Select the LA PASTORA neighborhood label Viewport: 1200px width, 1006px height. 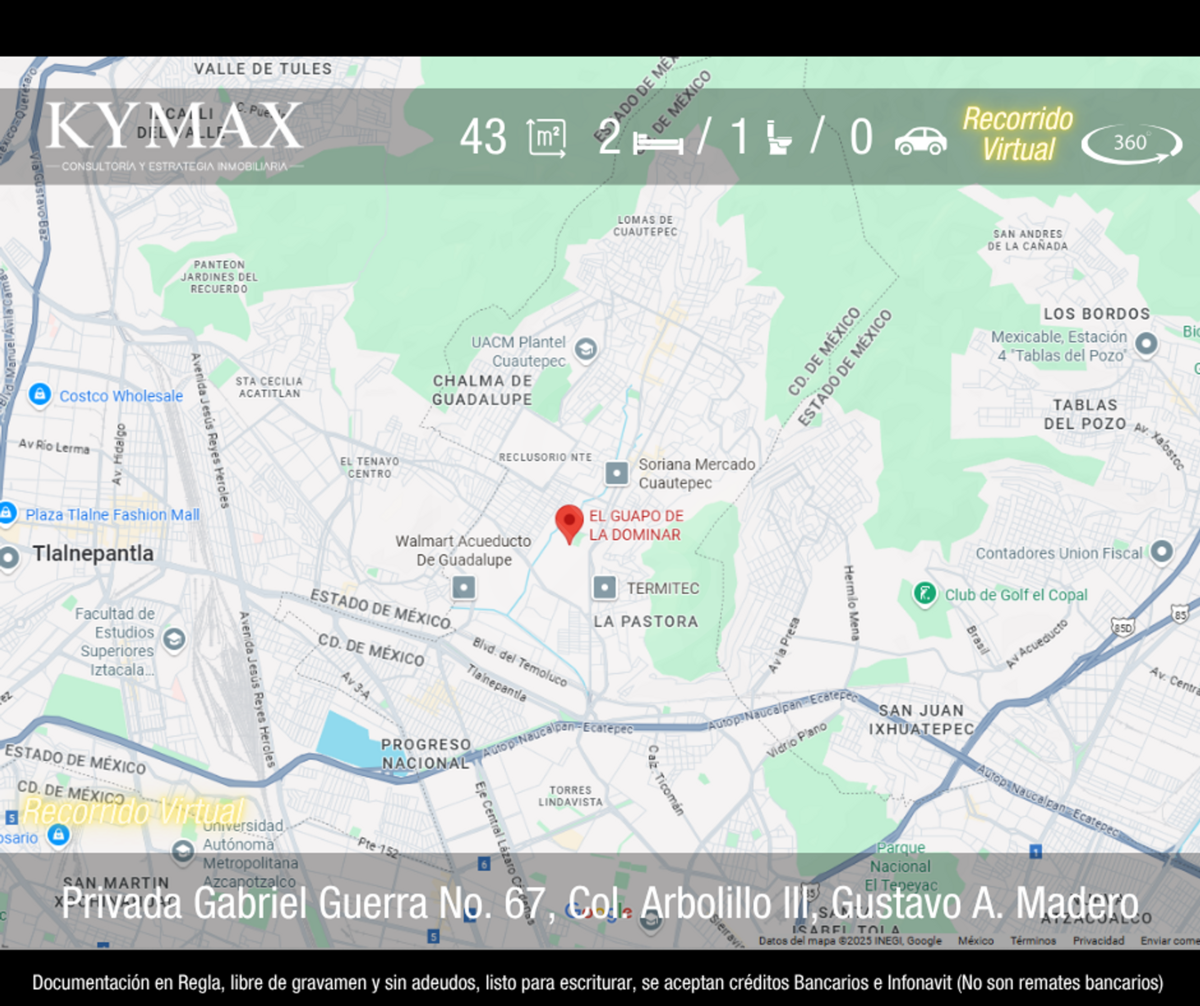point(646,621)
